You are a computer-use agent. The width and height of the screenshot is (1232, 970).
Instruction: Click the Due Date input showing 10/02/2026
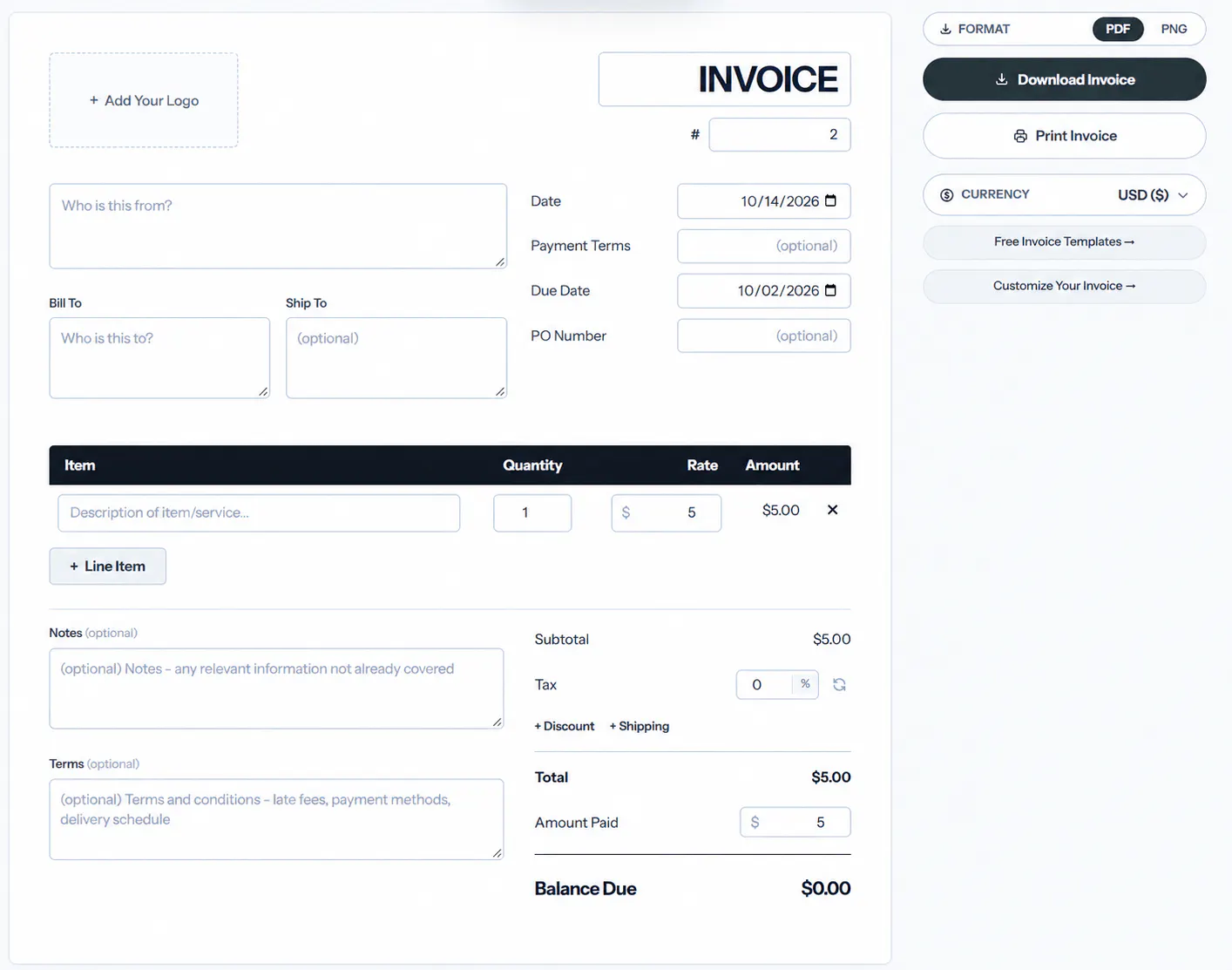point(764,291)
